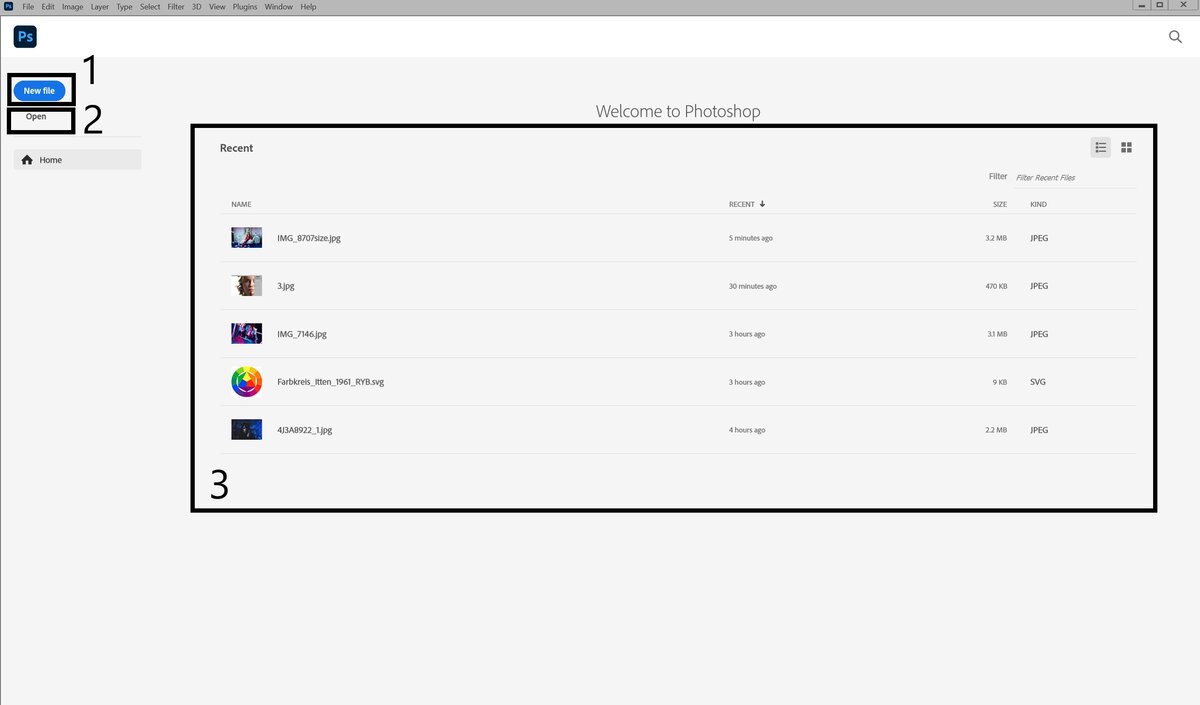Image resolution: width=1200 pixels, height=705 pixels.
Task: Switch recent files to grid view
Action: (x=1126, y=147)
